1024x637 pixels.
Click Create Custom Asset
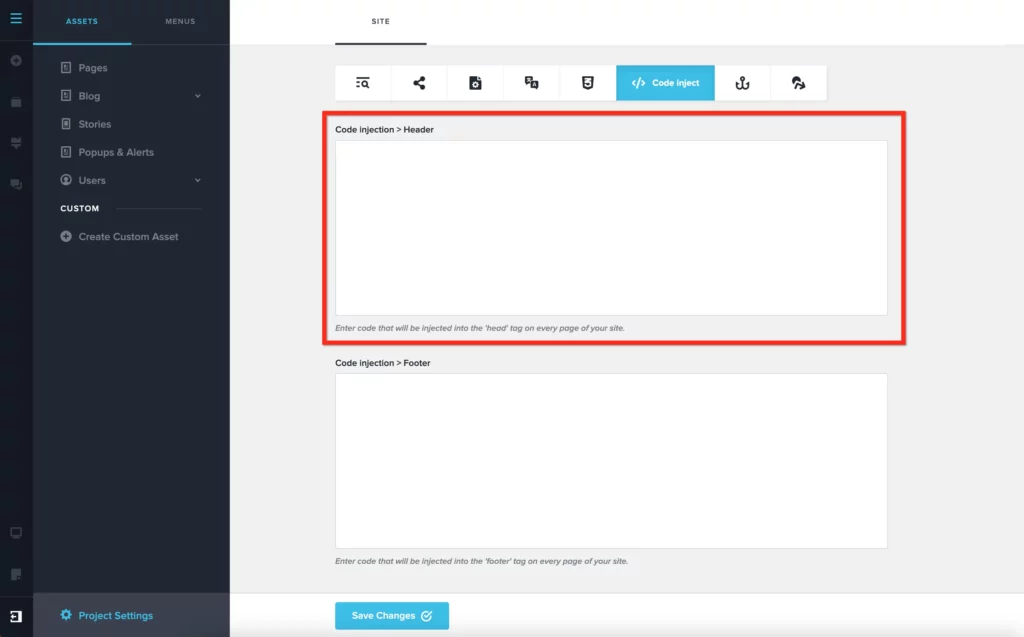click(x=128, y=237)
